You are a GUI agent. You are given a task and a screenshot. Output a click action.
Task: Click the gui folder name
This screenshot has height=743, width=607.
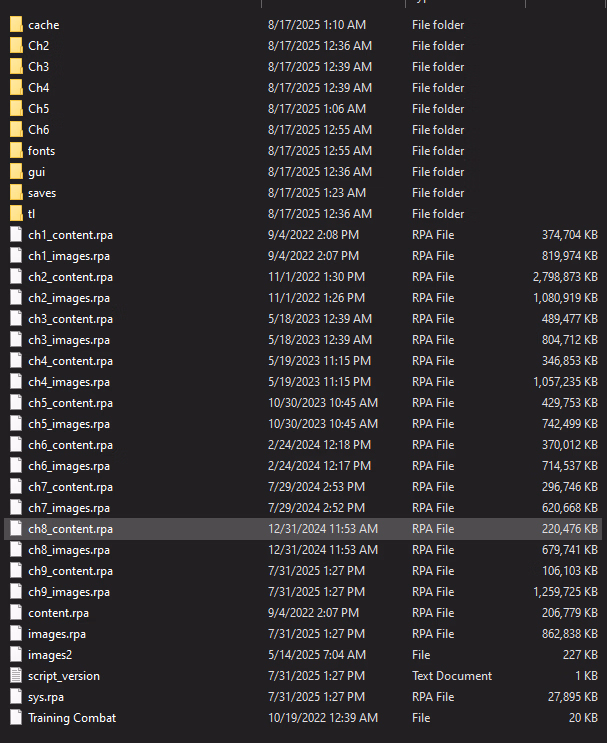pyautogui.click(x=36, y=172)
